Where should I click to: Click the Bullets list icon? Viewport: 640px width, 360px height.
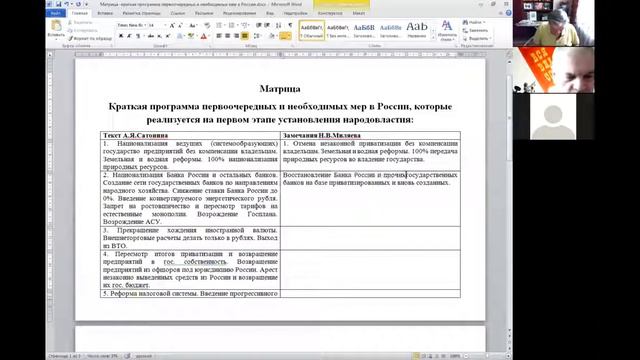(220, 25)
